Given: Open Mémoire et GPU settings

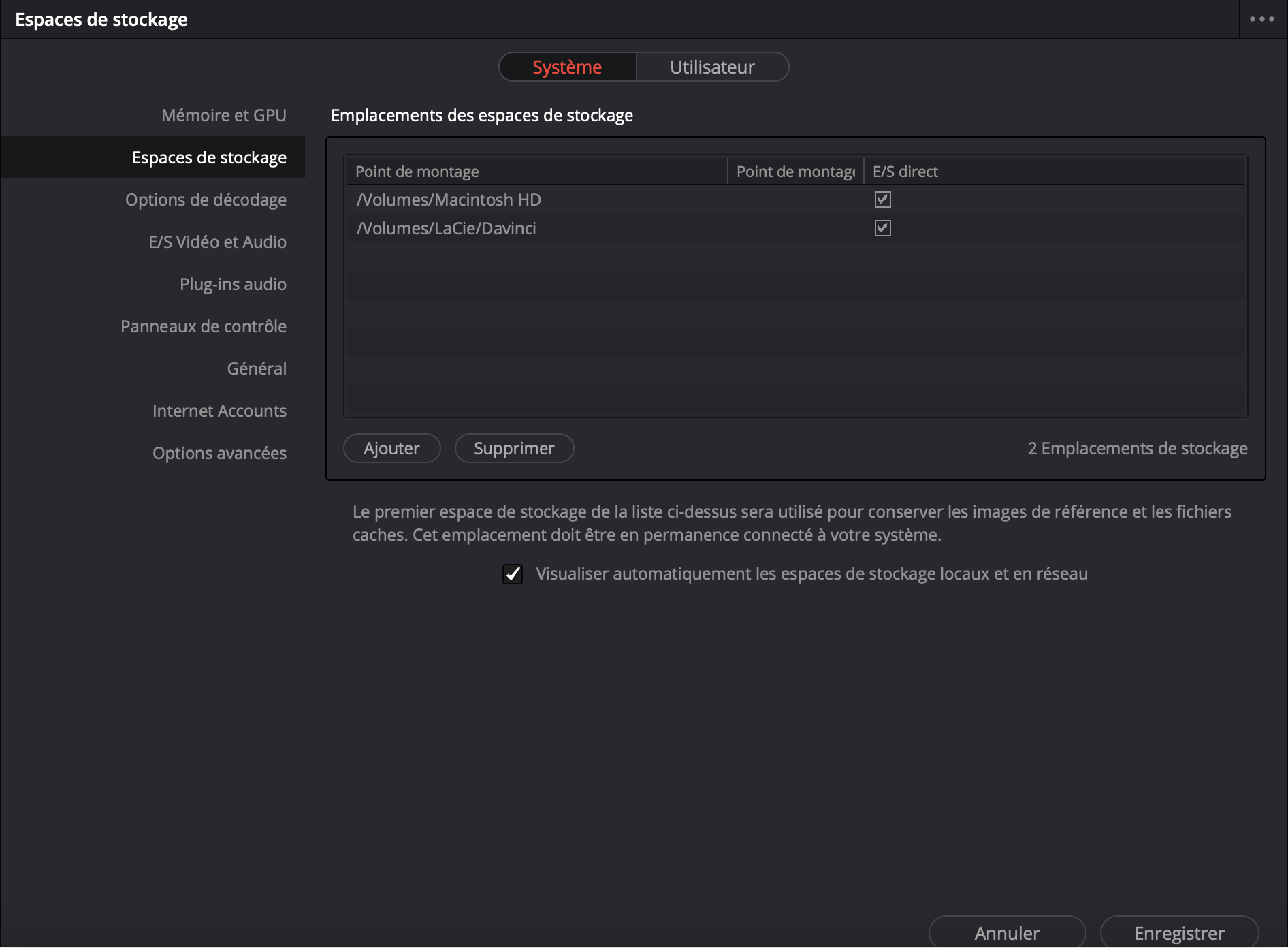Looking at the screenshot, I should [223, 116].
